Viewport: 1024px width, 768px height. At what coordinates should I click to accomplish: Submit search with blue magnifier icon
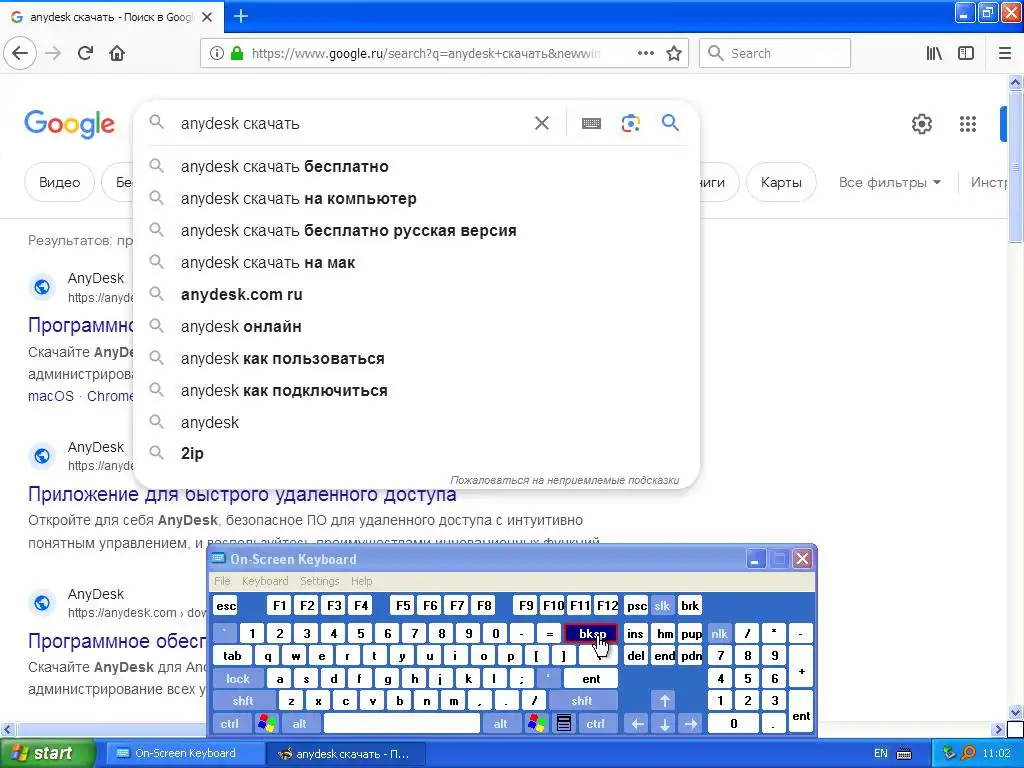pos(670,123)
